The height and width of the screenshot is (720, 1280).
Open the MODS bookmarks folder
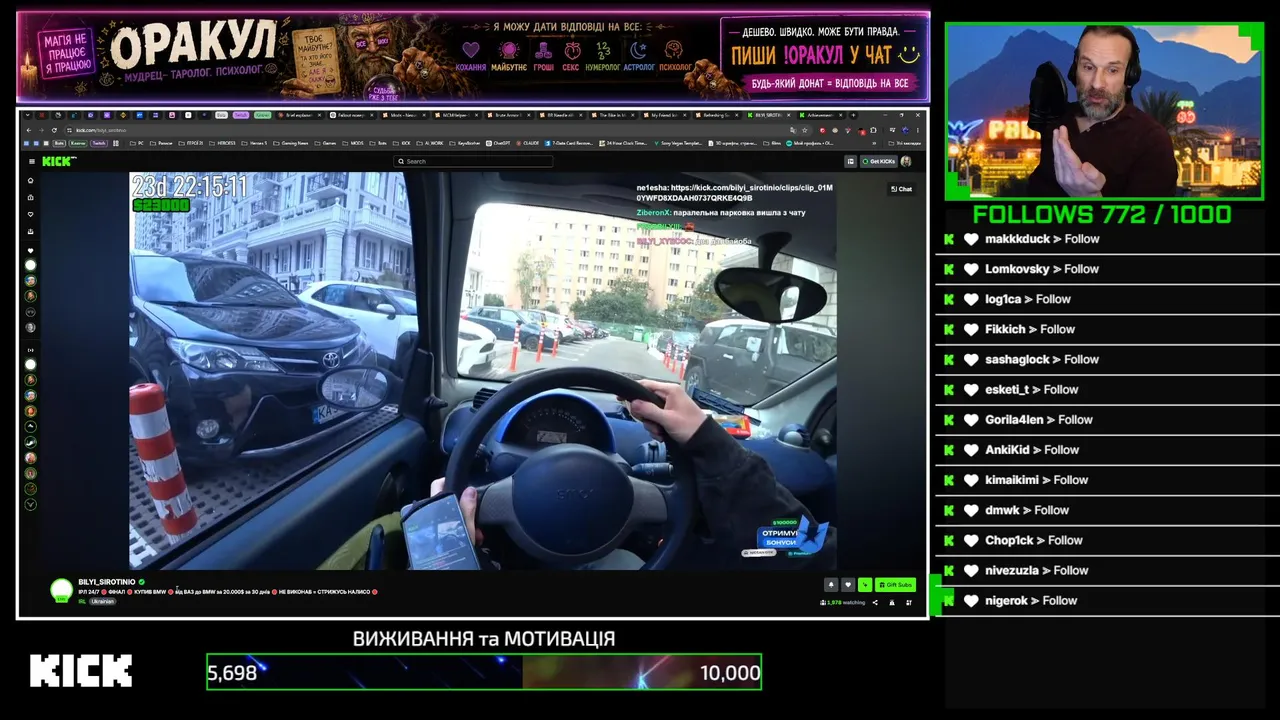point(355,143)
